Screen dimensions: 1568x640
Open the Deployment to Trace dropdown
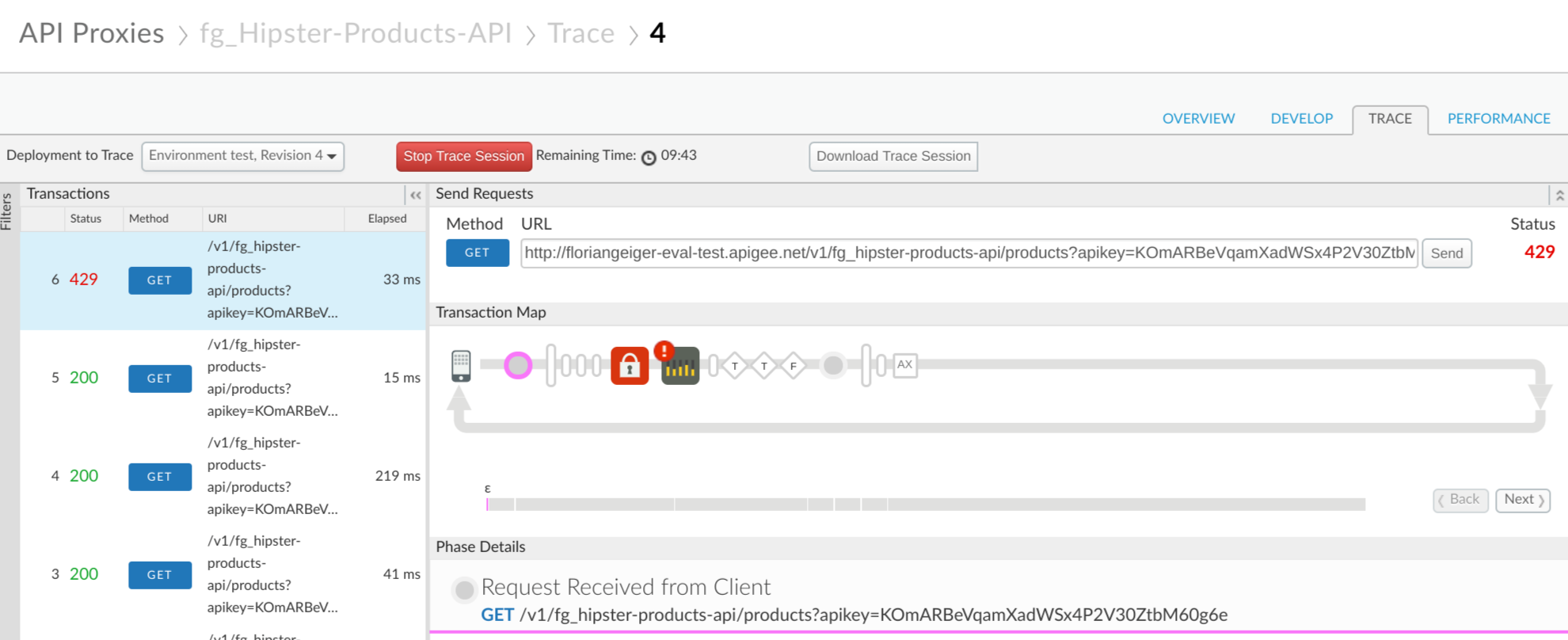tap(242, 156)
